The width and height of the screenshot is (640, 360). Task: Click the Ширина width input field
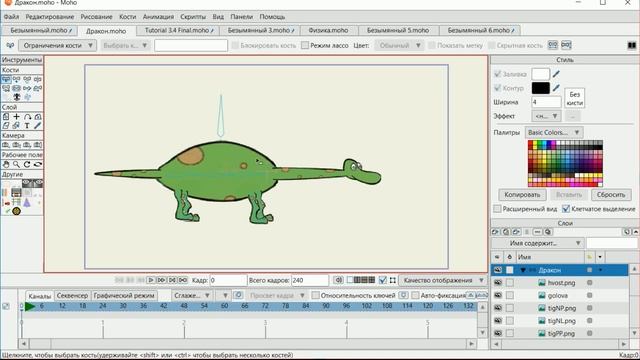[x=546, y=102]
